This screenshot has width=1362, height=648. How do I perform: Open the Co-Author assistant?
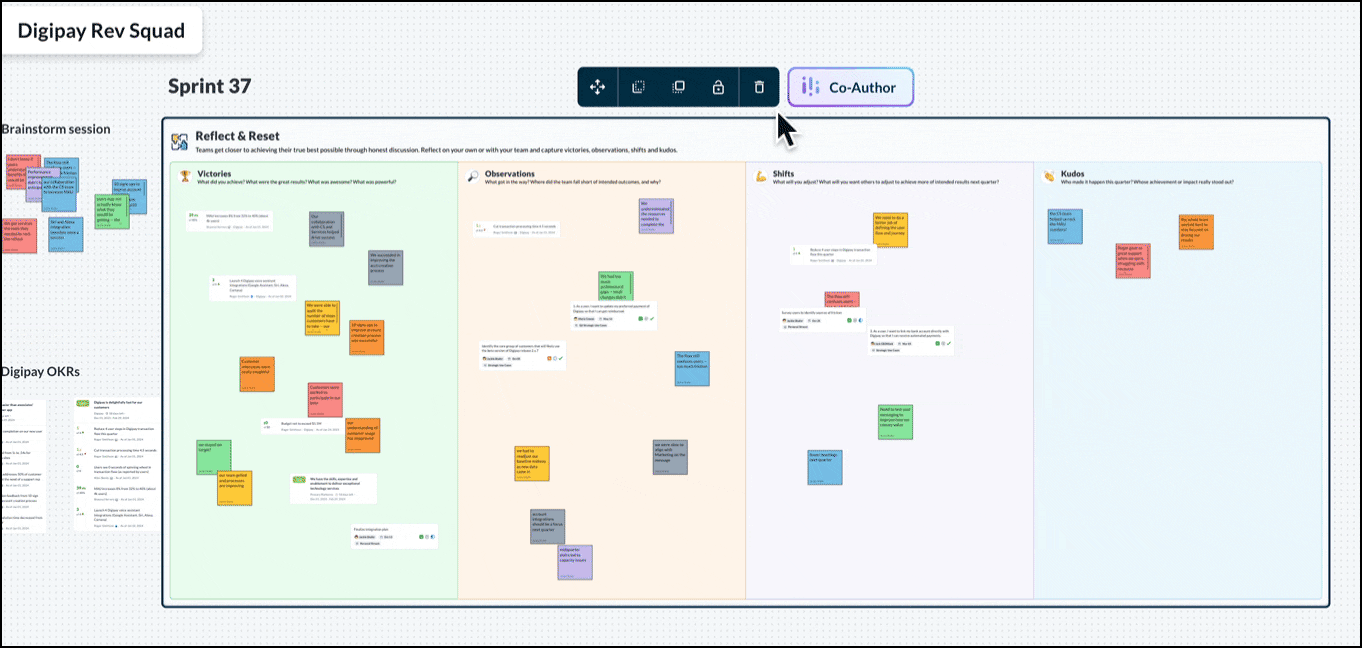coord(850,88)
